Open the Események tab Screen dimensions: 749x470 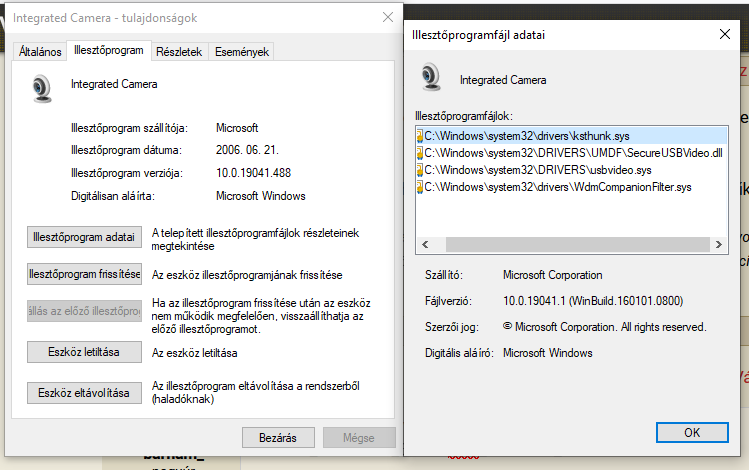[x=242, y=52]
